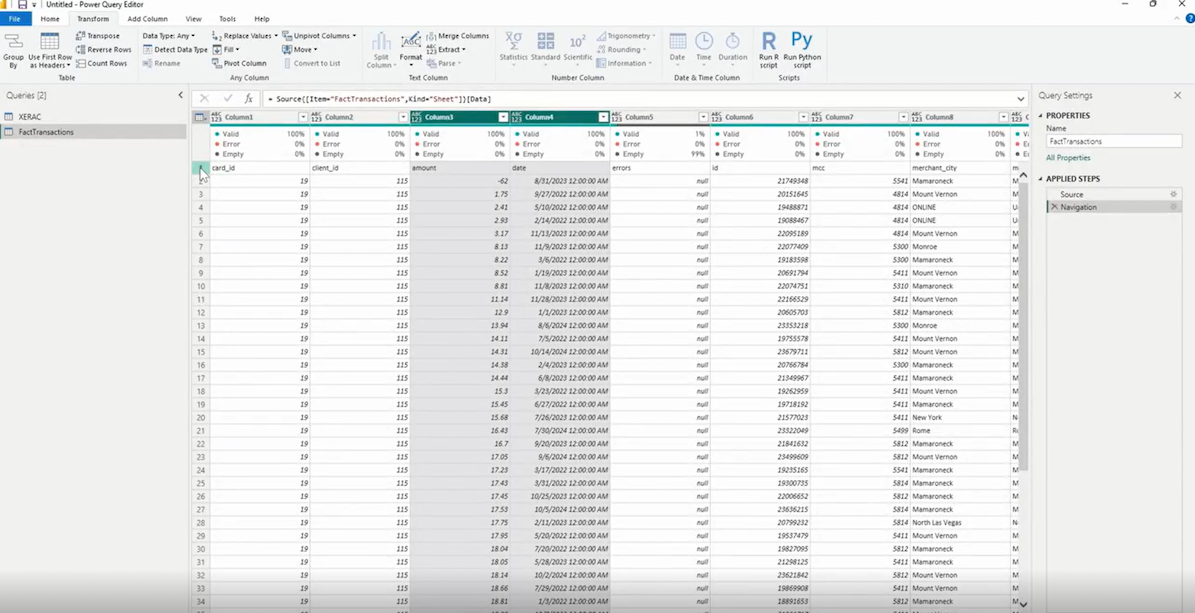Run Python script from the ribbon
This screenshot has width=1195, height=613.
(x=802, y=50)
